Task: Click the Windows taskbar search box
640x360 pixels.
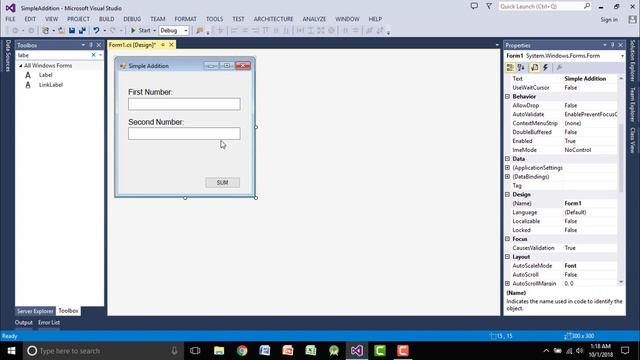Action: (104, 351)
